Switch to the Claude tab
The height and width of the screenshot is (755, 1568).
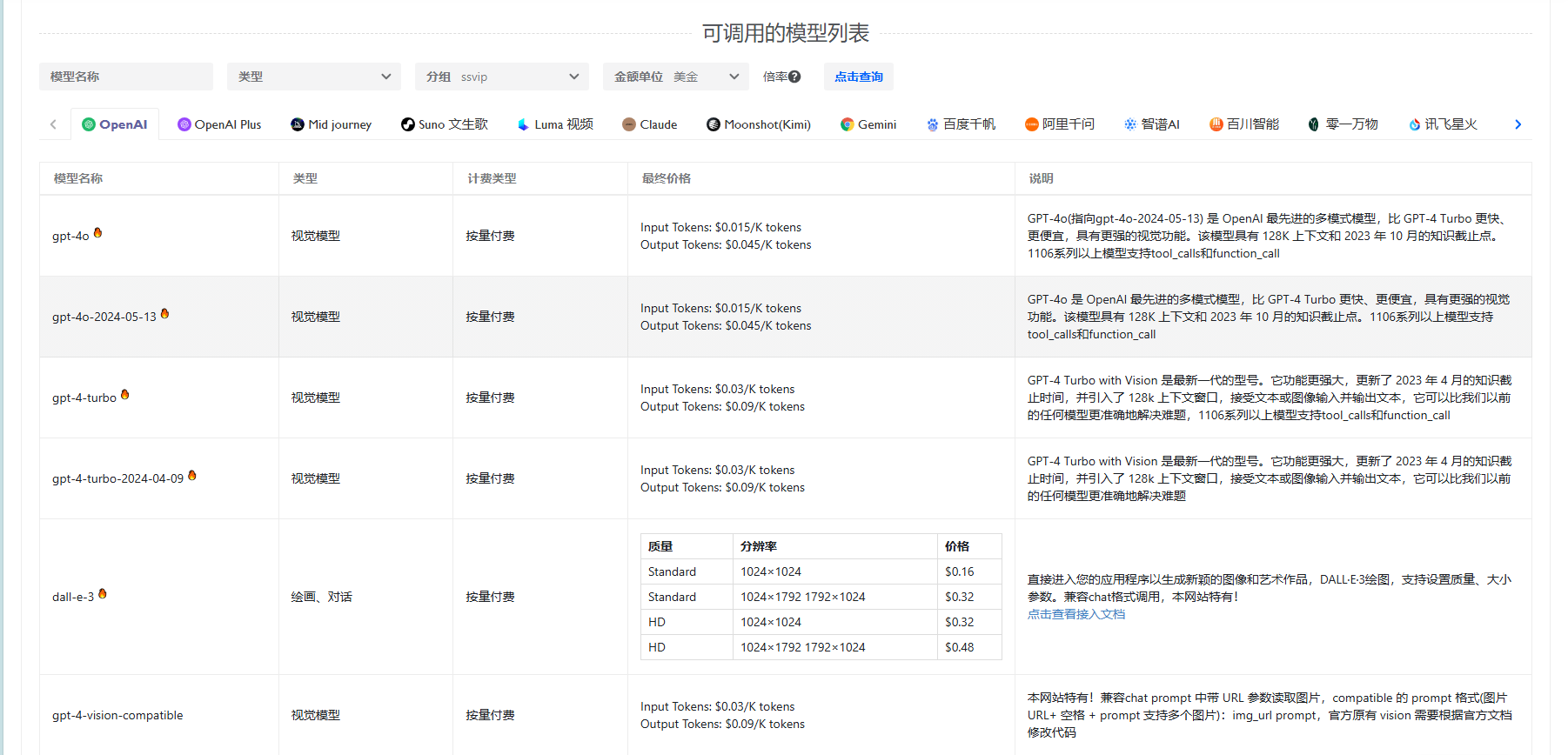[650, 124]
